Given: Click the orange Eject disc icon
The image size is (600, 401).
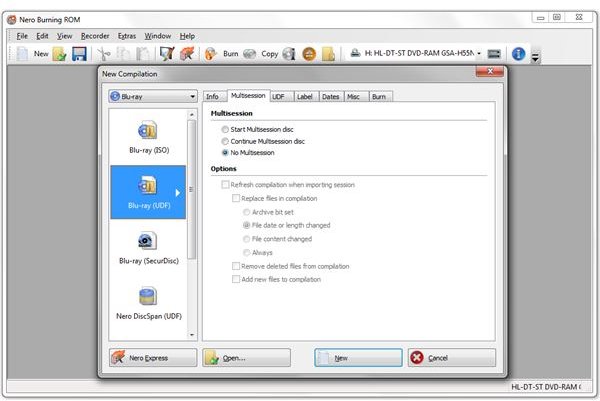Looking at the screenshot, I should (x=309, y=54).
